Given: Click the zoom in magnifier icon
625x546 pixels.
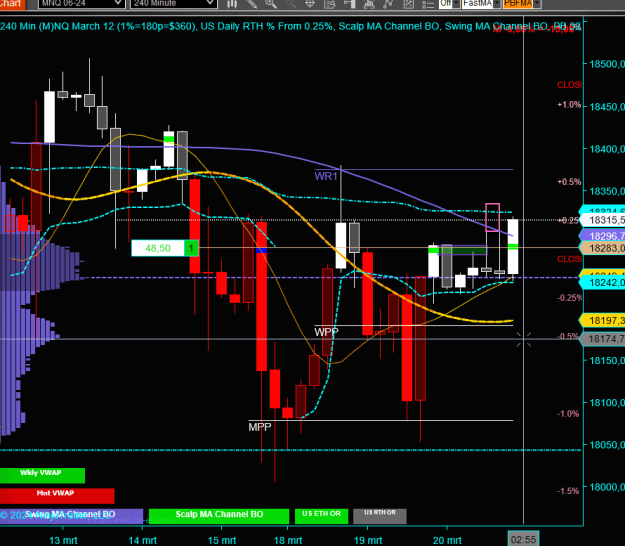Looking at the screenshot, I should point(271,4).
